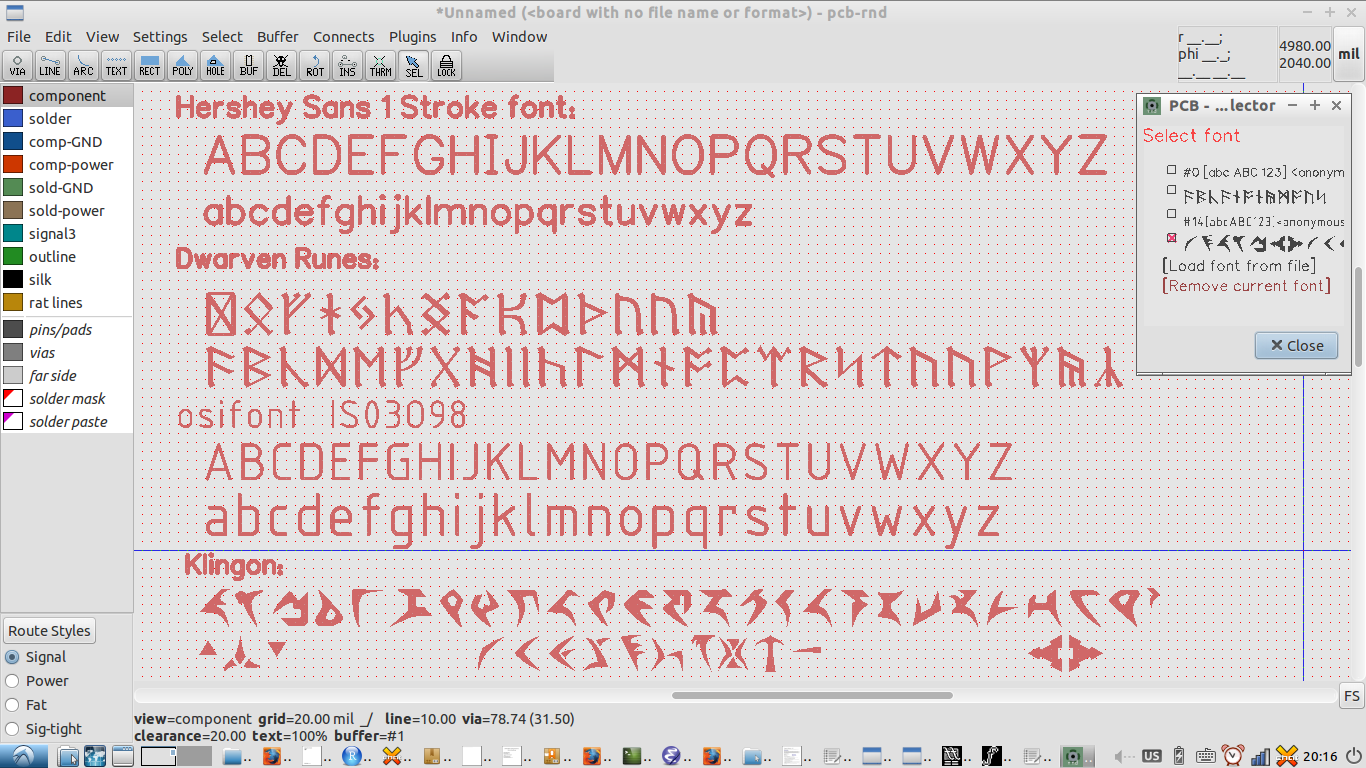
Task: Select the ARC tool
Action: [83, 65]
